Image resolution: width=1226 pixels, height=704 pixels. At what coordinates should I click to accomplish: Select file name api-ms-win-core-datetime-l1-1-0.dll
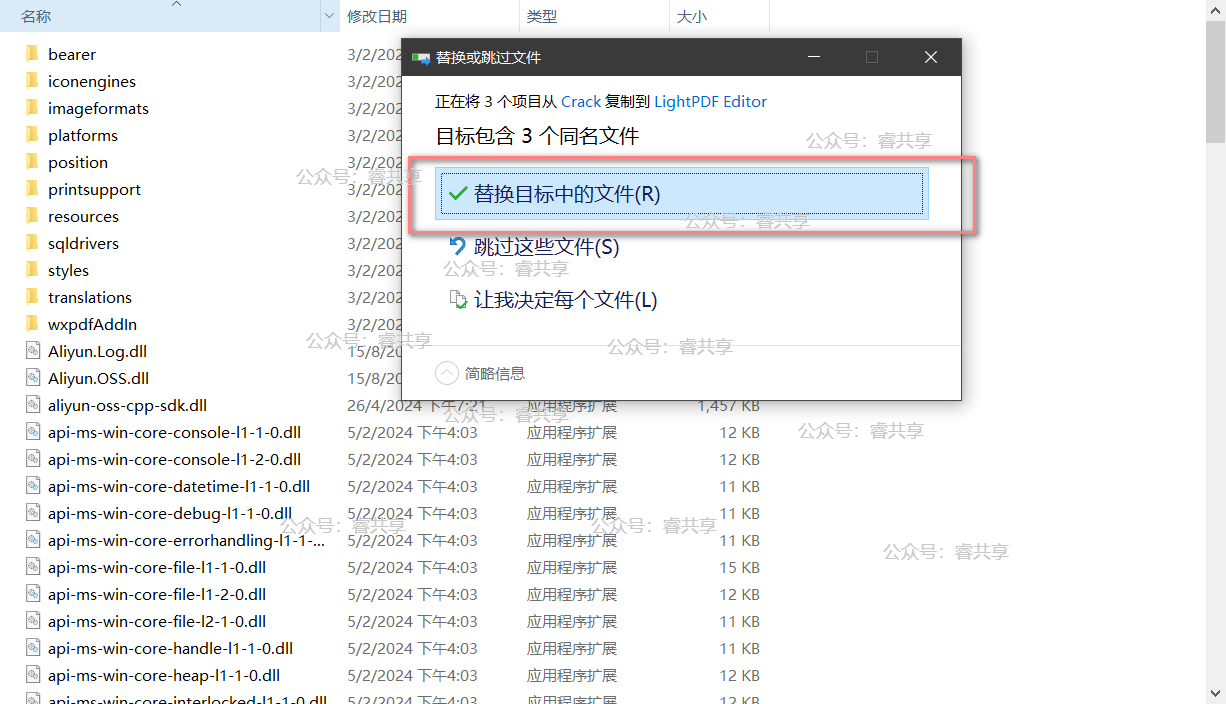pyautogui.click(x=179, y=486)
